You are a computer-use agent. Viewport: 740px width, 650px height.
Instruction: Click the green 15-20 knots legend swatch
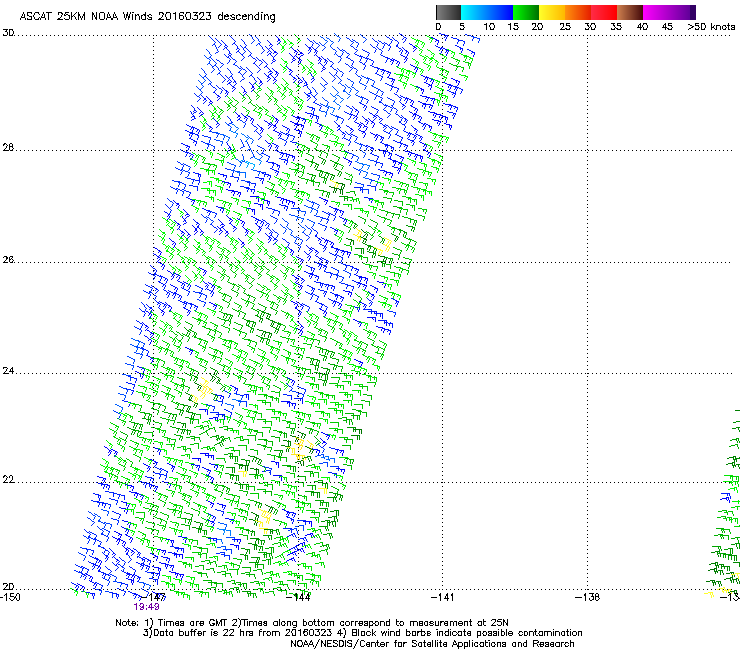(526, 12)
